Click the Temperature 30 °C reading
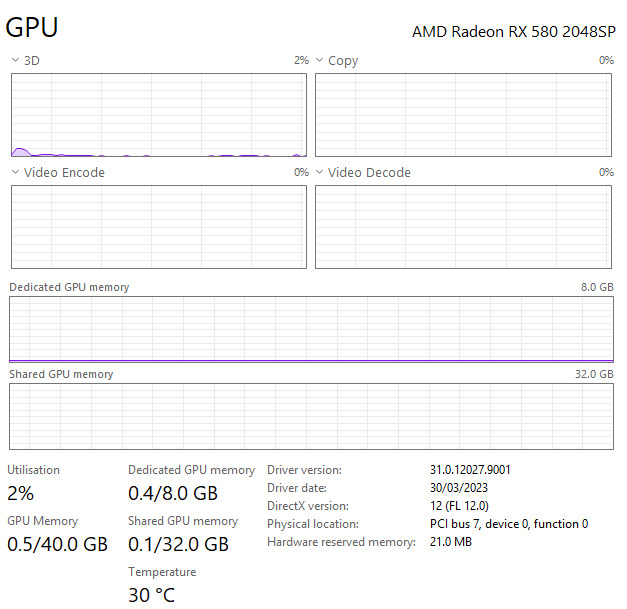 [x=151, y=595]
